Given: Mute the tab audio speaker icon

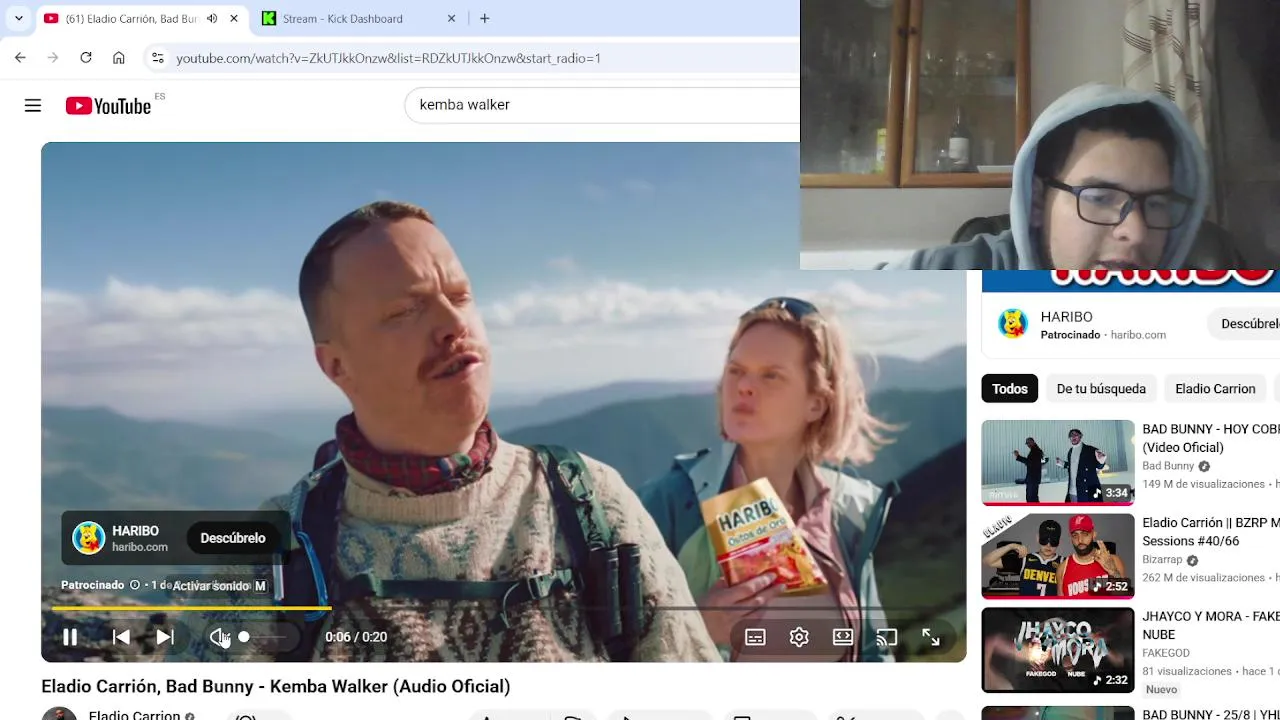Looking at the screenshot, I should (x=212, y=18).
